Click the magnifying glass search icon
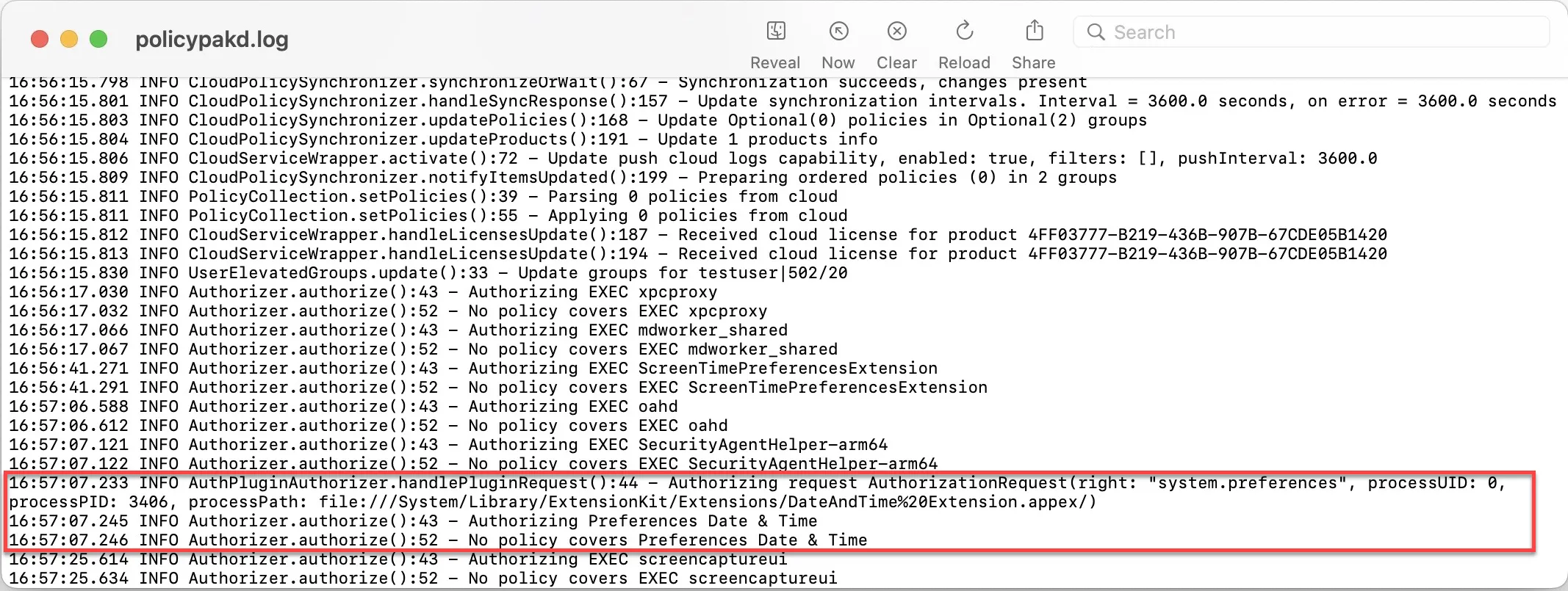 pos(1096,32)
